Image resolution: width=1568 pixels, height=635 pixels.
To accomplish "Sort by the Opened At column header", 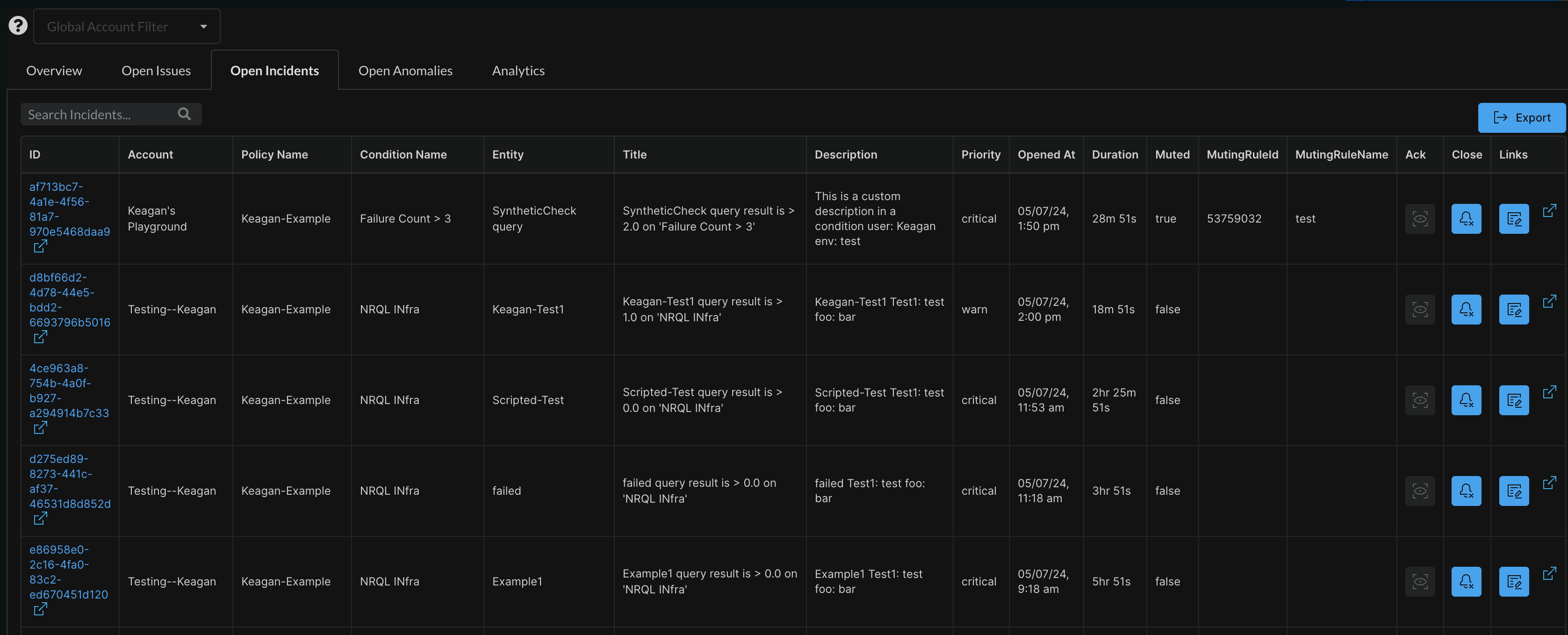I will pyautogui.click(x=1046, y=155).
